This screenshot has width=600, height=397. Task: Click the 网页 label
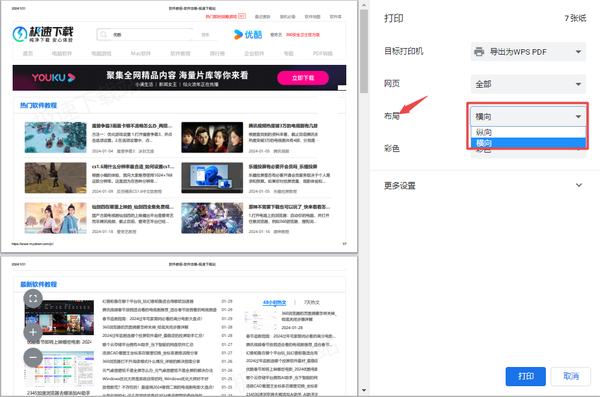392,83
